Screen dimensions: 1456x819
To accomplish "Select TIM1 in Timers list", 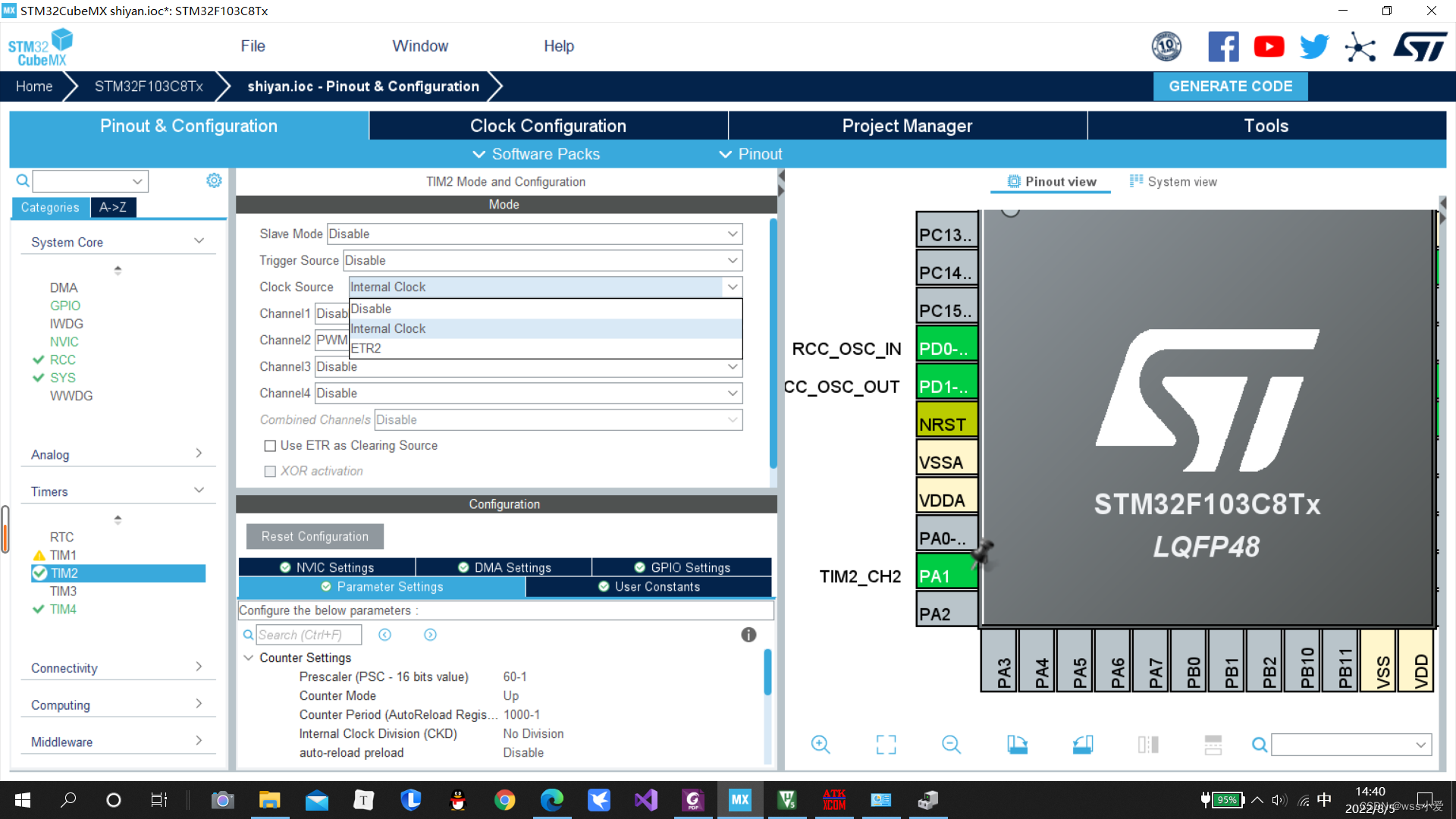I will click(63, 555).
